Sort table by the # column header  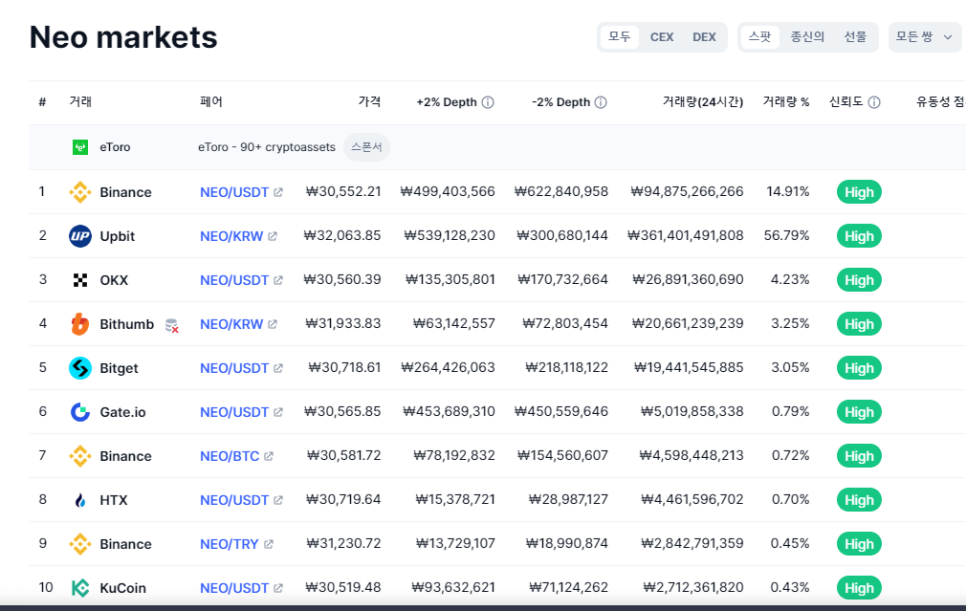click(43, 102)
